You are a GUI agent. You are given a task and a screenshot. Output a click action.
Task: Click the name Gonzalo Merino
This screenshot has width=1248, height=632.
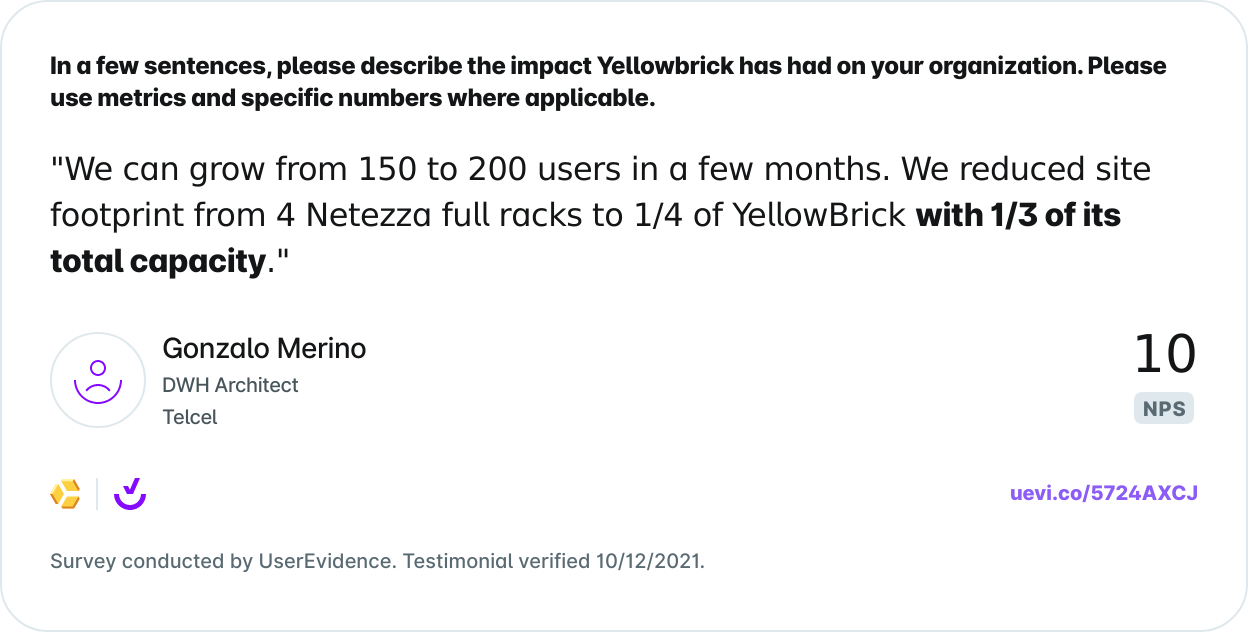pyautogui.click(x=264, y=349)
